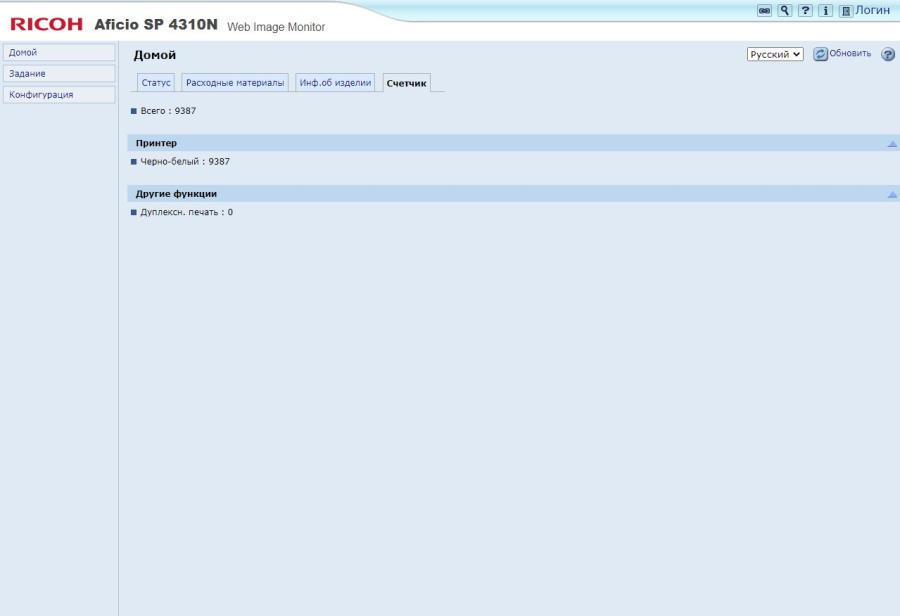Click the square question-mark icon beside the magnifier
Viewport: 900px width, 616px height.
coord(805,10)
